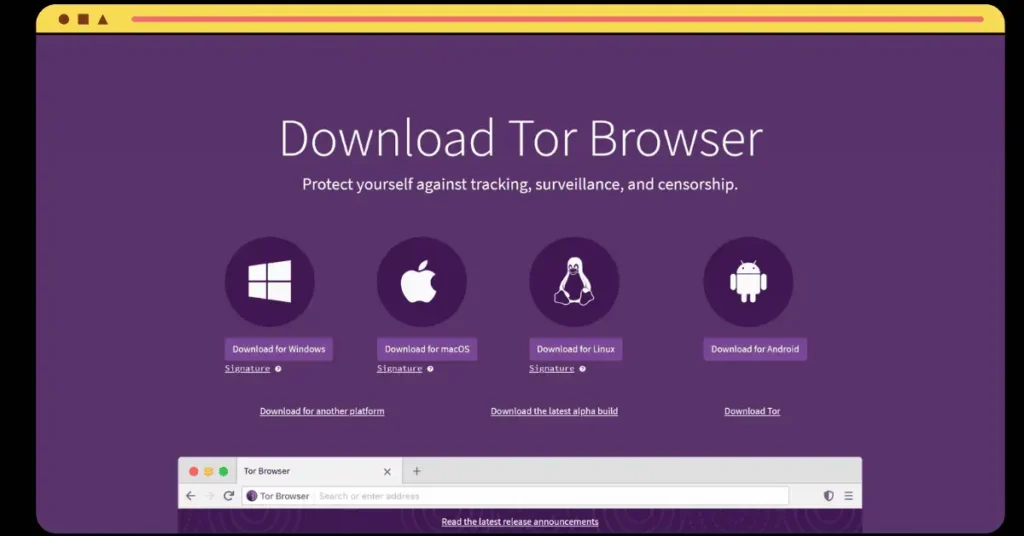
Task: Open Signature link under Windows download
Action: coord(248,368)
